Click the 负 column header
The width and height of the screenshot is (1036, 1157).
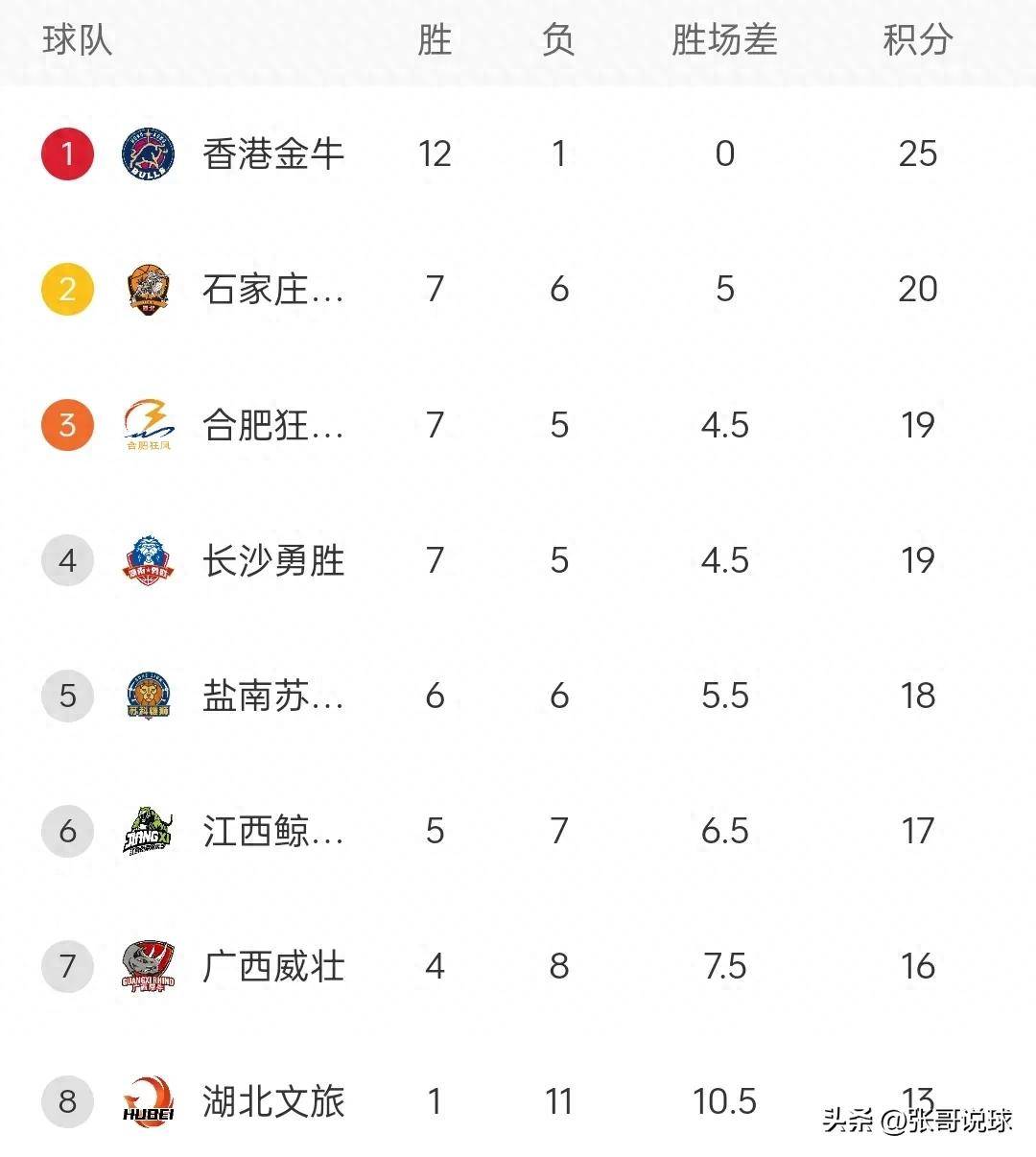coord(558,40)
